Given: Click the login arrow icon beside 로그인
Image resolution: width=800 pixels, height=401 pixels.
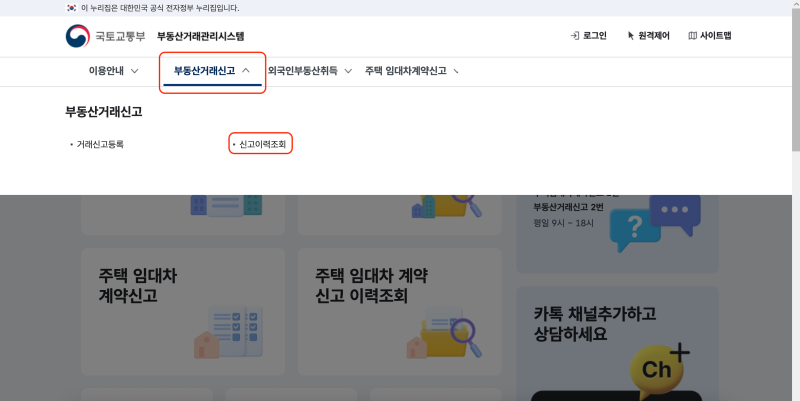Looking at the screenshot, I should coord(574,36).
